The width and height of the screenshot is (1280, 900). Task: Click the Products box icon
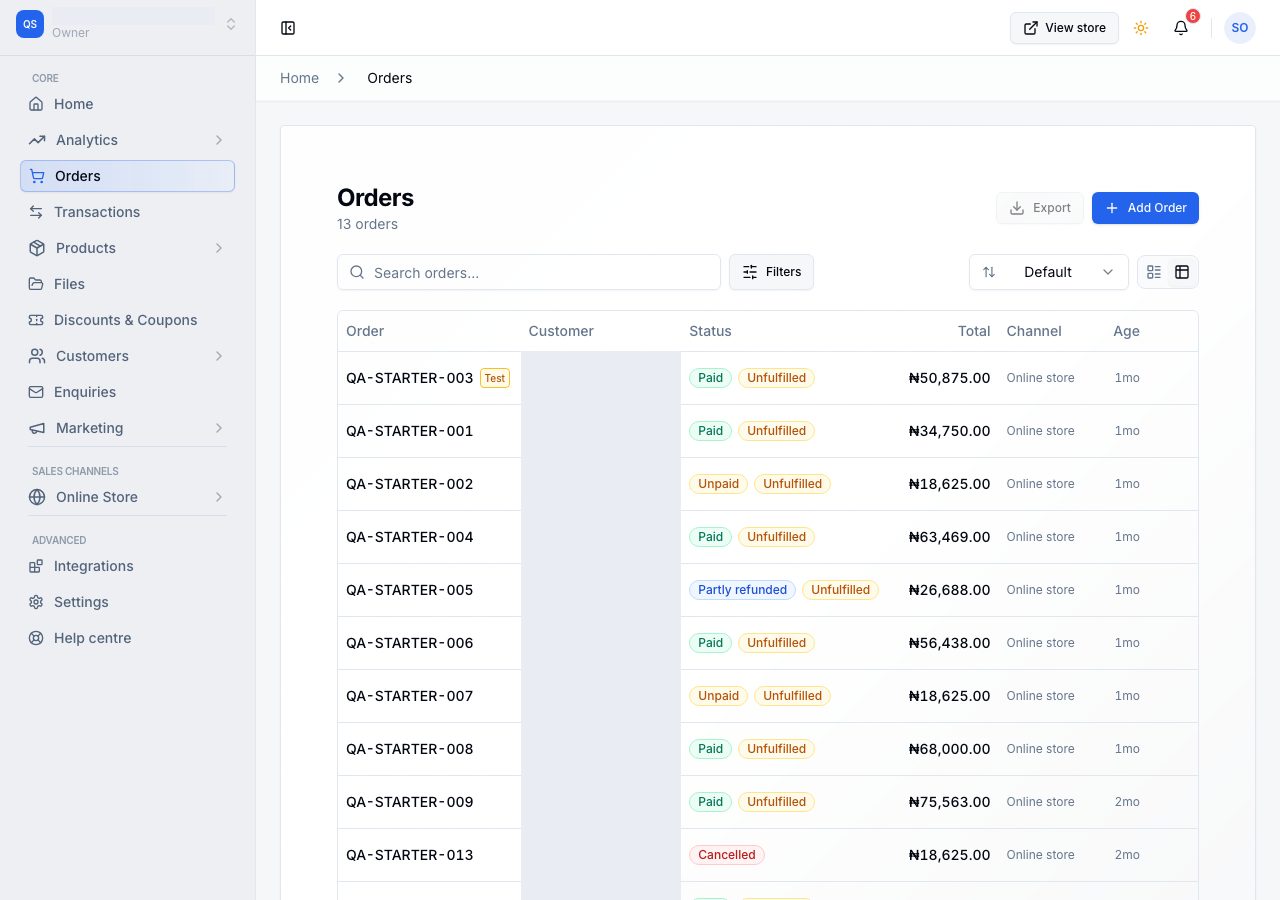click(37, 248)
